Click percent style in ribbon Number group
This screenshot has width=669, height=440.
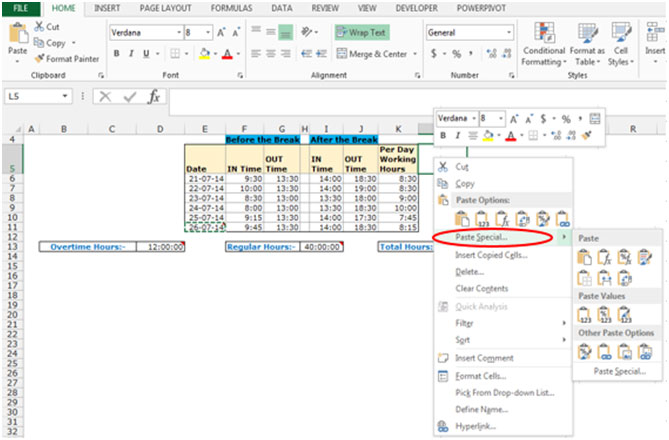click(457, 54)
